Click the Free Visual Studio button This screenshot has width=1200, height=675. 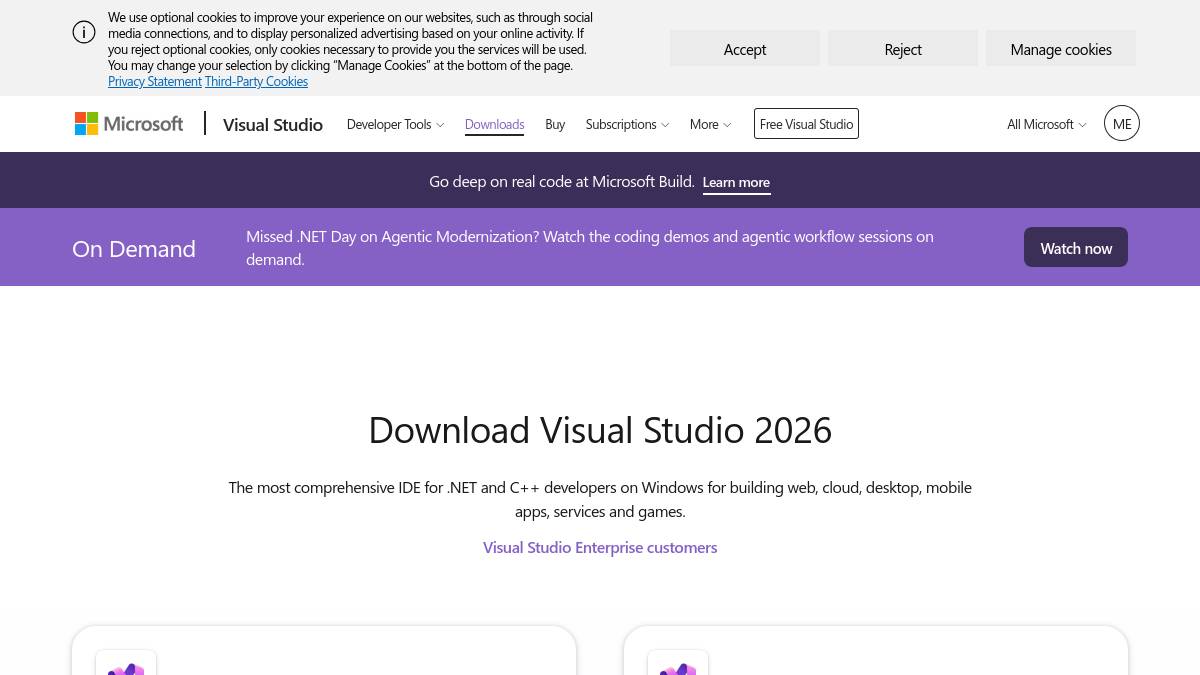pos(806,124)
